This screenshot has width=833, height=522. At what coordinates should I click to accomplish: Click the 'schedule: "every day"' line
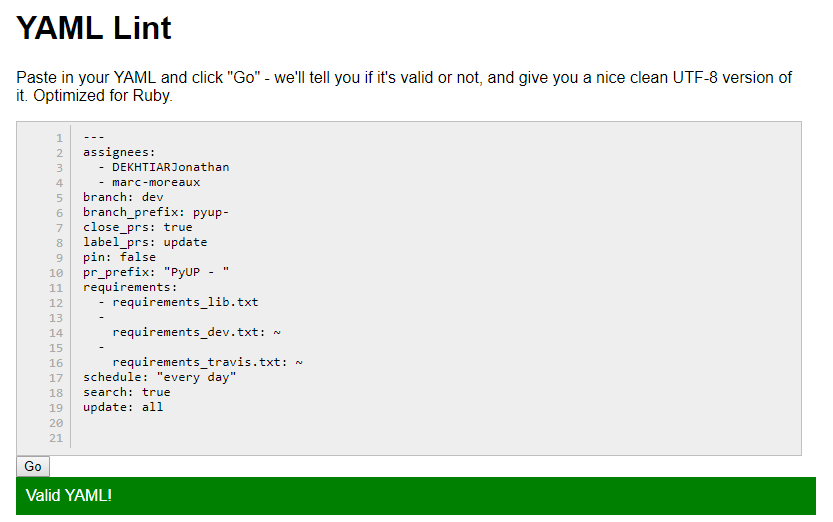(159, 377)
